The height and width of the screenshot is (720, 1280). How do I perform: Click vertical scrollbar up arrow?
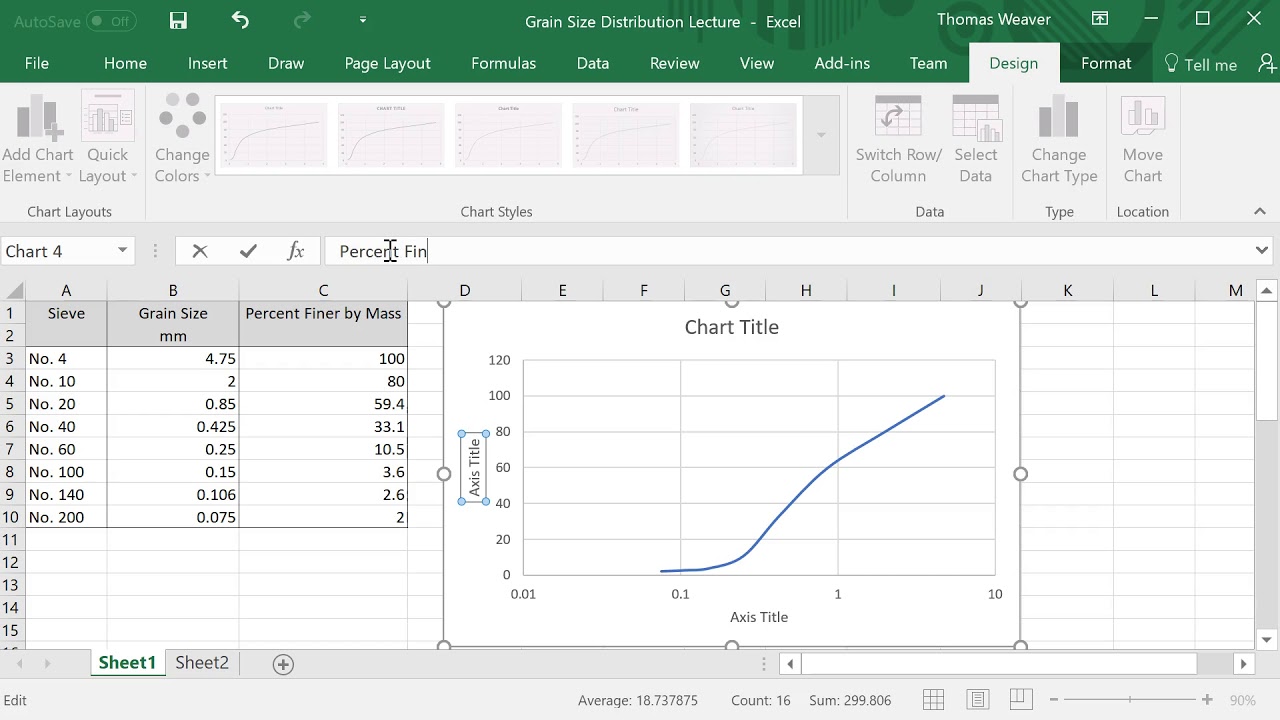click(x=1267, y=291)
